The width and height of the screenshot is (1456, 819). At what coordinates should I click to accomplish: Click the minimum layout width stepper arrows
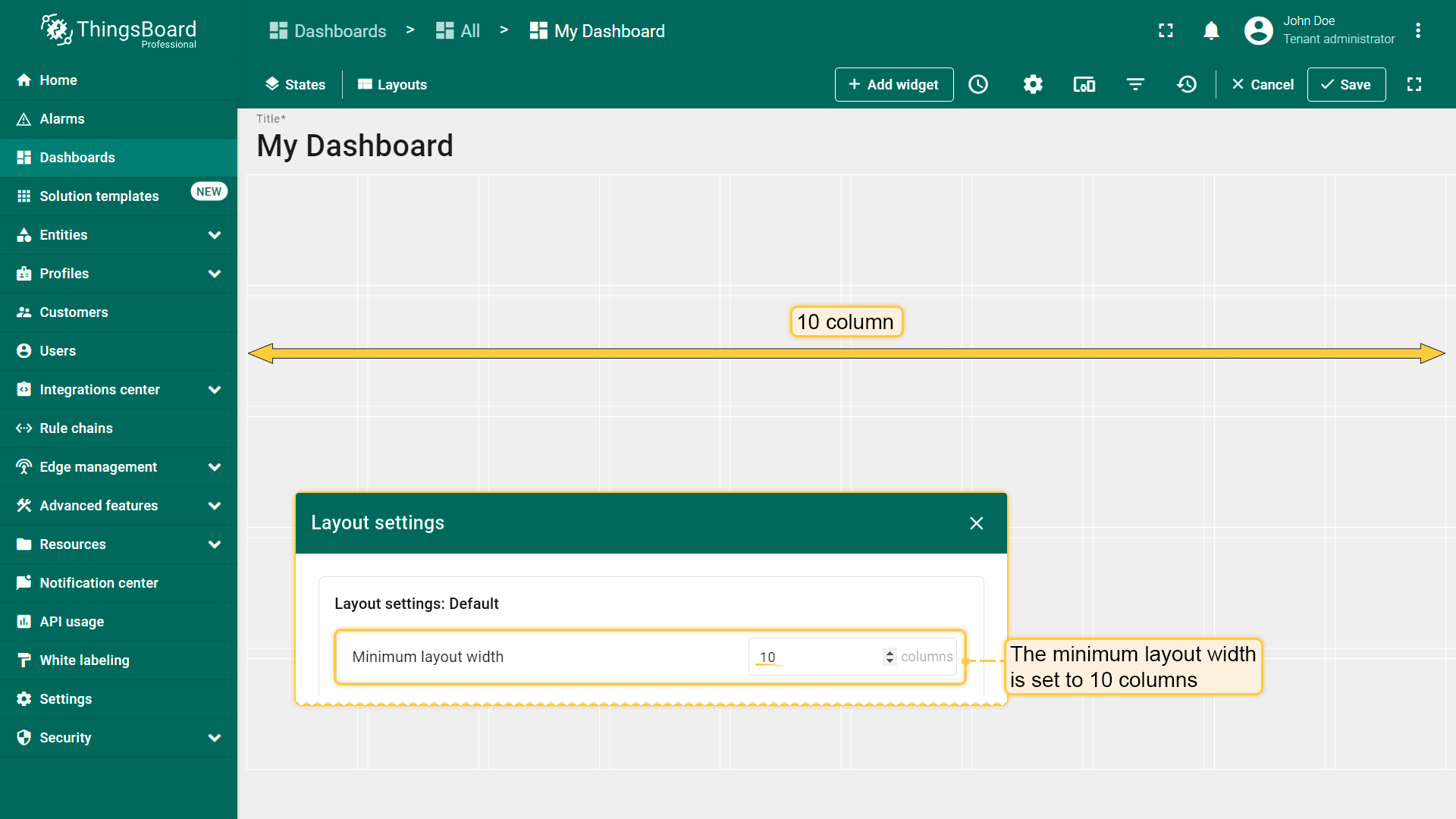click(x=890, y=657)
